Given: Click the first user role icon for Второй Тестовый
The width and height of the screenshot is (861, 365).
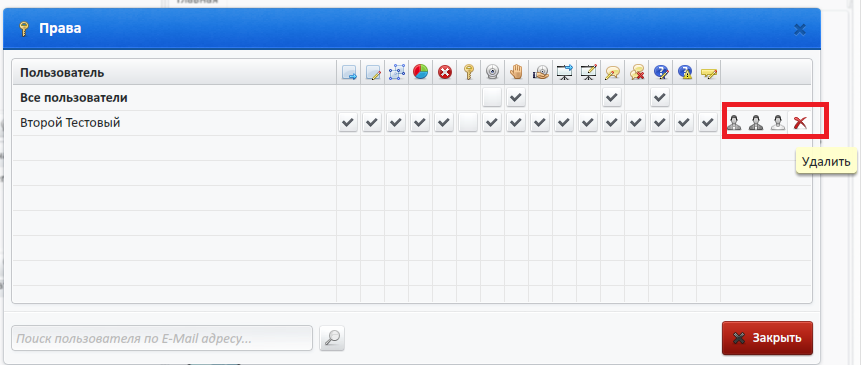Looking at the screenshot, I should (x=734, y=122).
